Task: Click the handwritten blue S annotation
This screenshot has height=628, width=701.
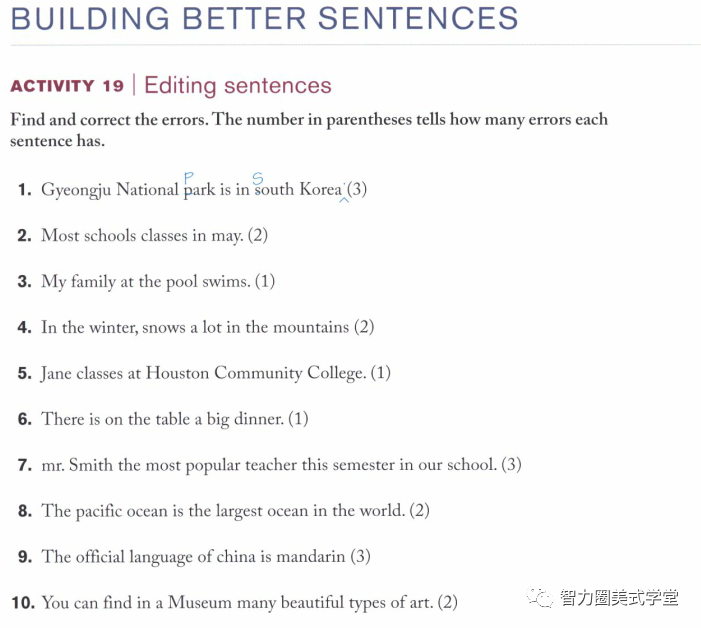Action: [x=258, y=178]
